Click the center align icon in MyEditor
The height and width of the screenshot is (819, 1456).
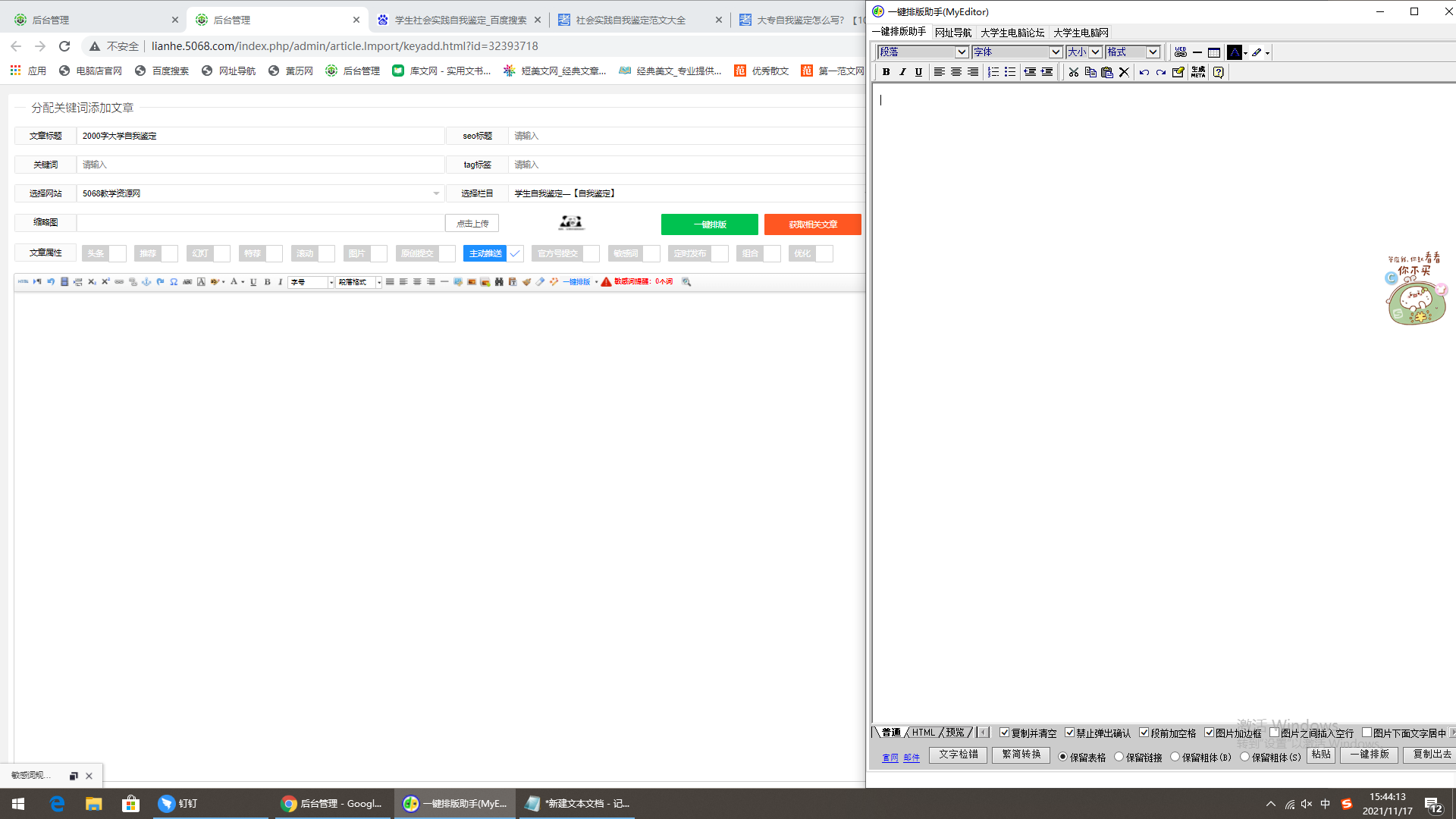click(x=955, y=72)
